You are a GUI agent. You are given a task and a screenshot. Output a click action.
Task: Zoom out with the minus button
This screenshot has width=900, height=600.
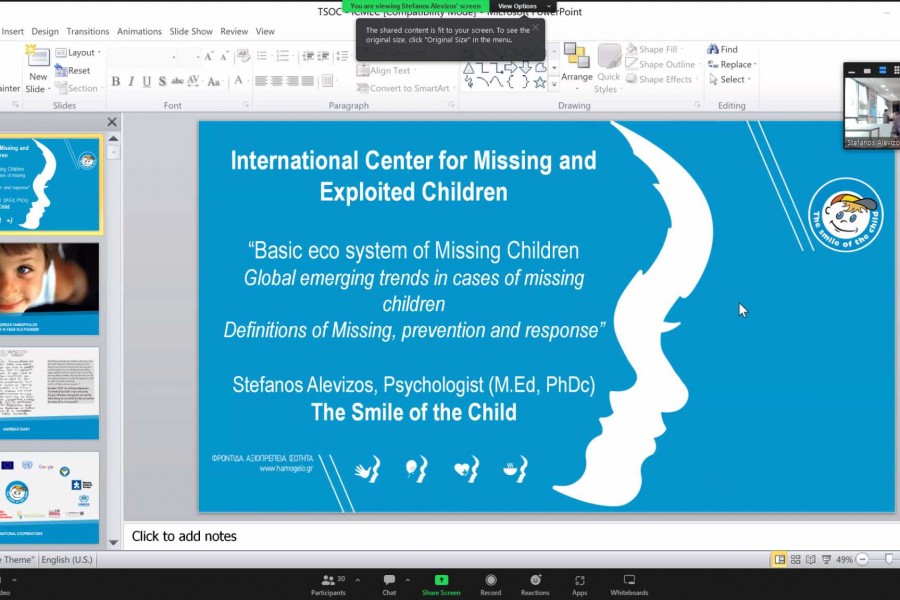(x=862, y=559)
